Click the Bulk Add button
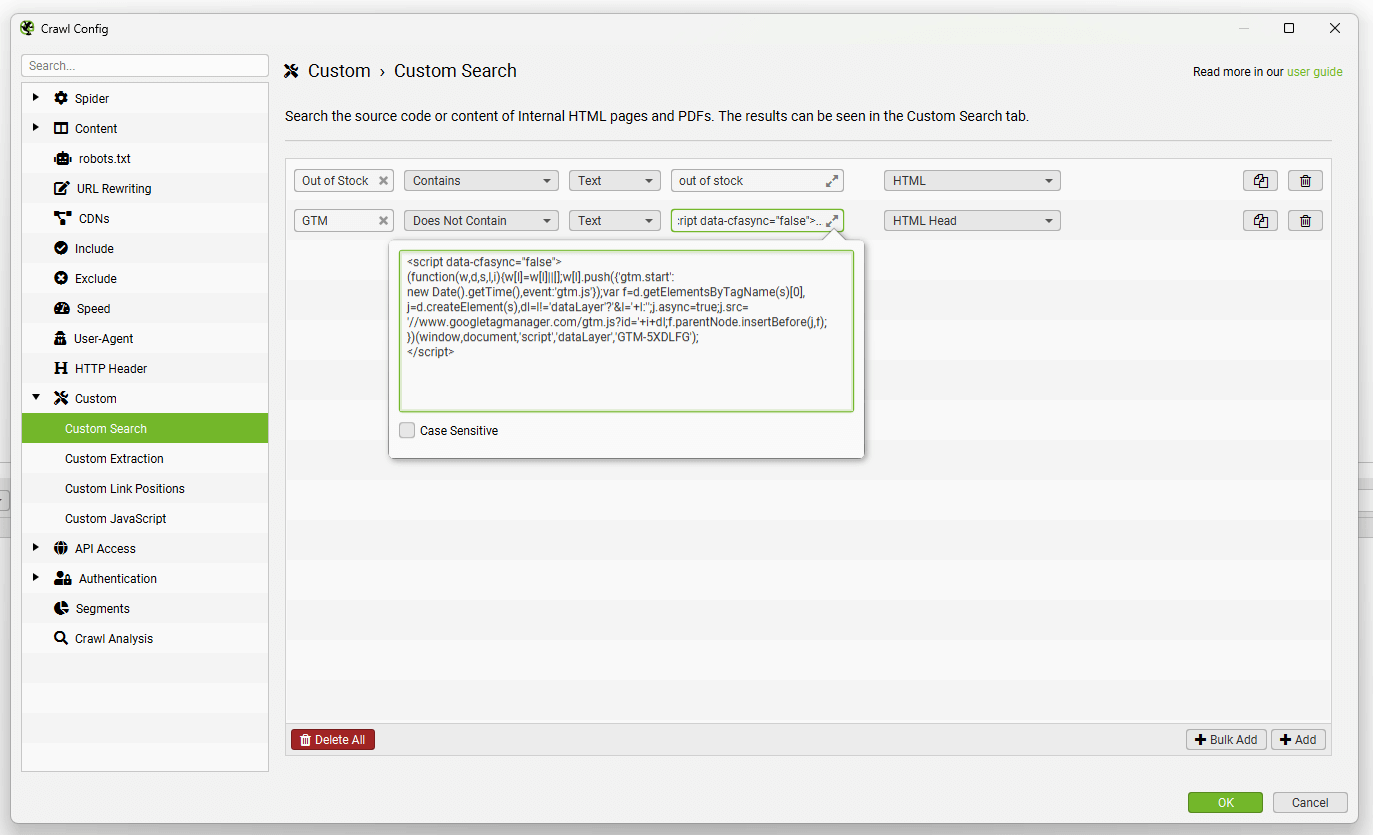 point(1226,739)
